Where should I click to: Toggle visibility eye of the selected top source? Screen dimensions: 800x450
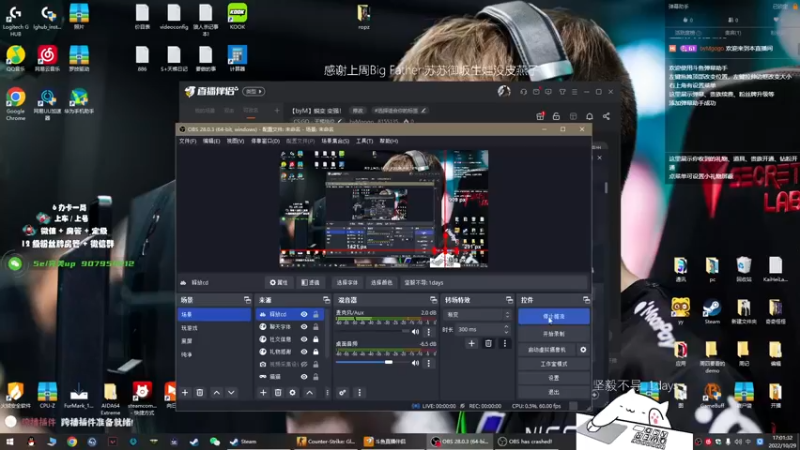(304, 314)
